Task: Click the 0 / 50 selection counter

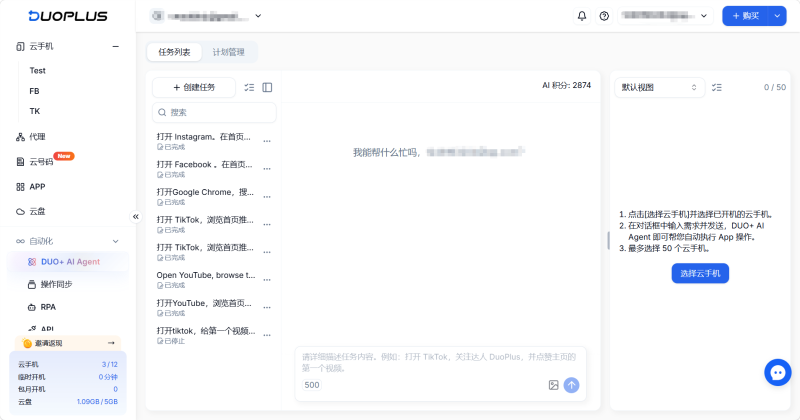Action: click(774, 87)
